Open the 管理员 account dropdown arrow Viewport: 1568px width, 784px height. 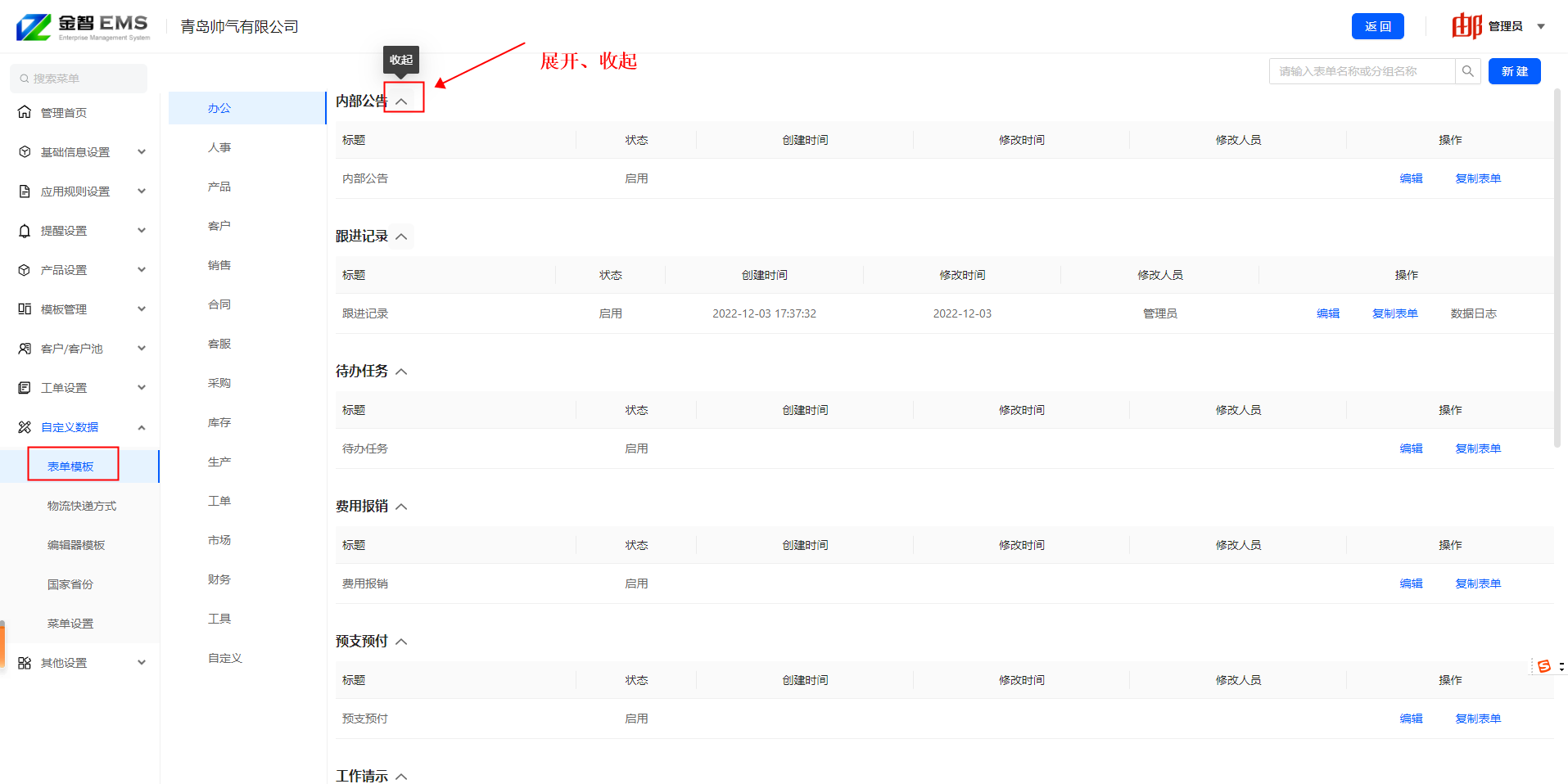[x=1541, y=26]
